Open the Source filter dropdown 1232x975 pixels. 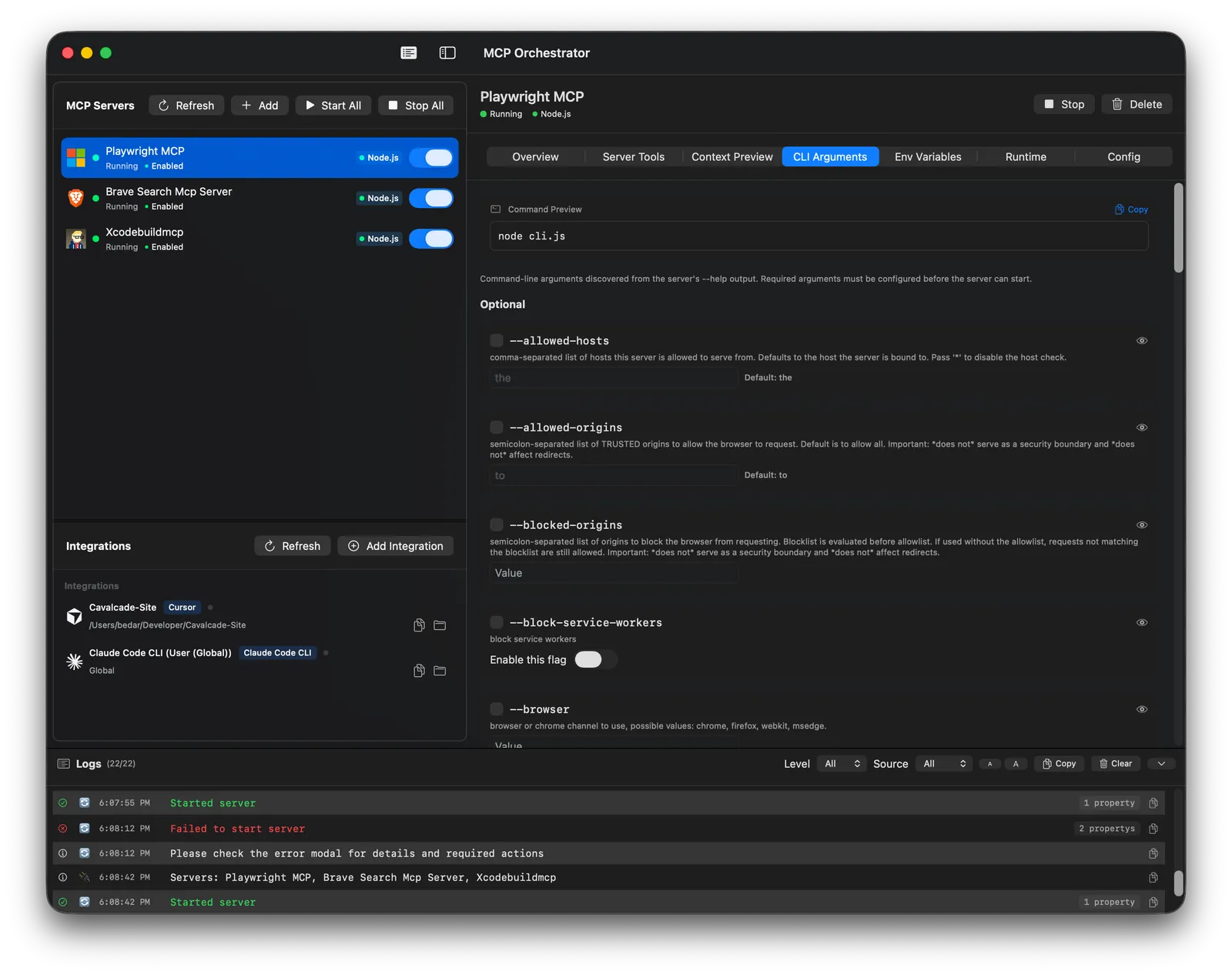tap(943, 763)
